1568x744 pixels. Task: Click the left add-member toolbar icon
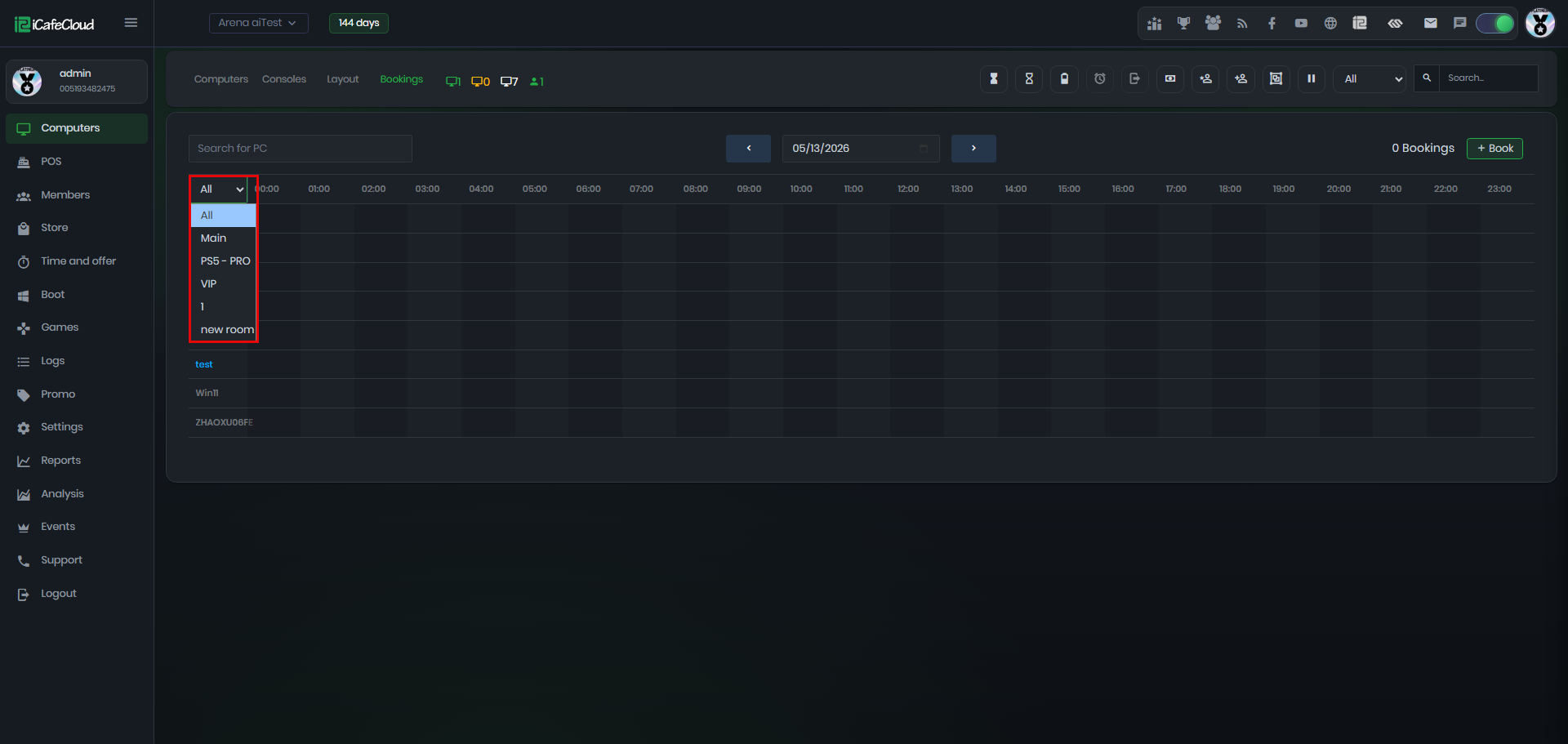pyautogui.click(x=1205, y=78)
